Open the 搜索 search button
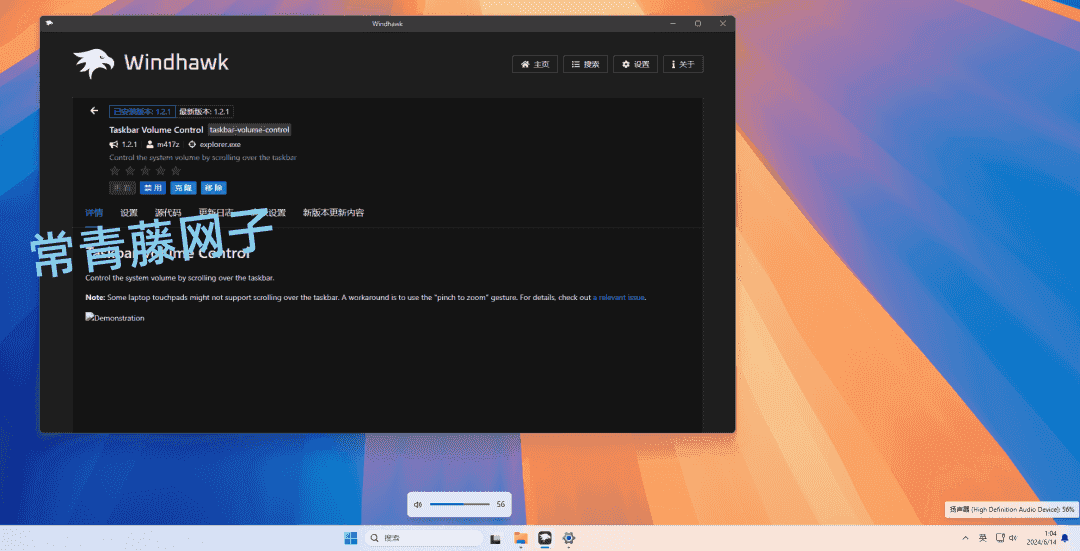This screenshot has height=551, width=1080. pyautogui.click(x=585, y=64)
